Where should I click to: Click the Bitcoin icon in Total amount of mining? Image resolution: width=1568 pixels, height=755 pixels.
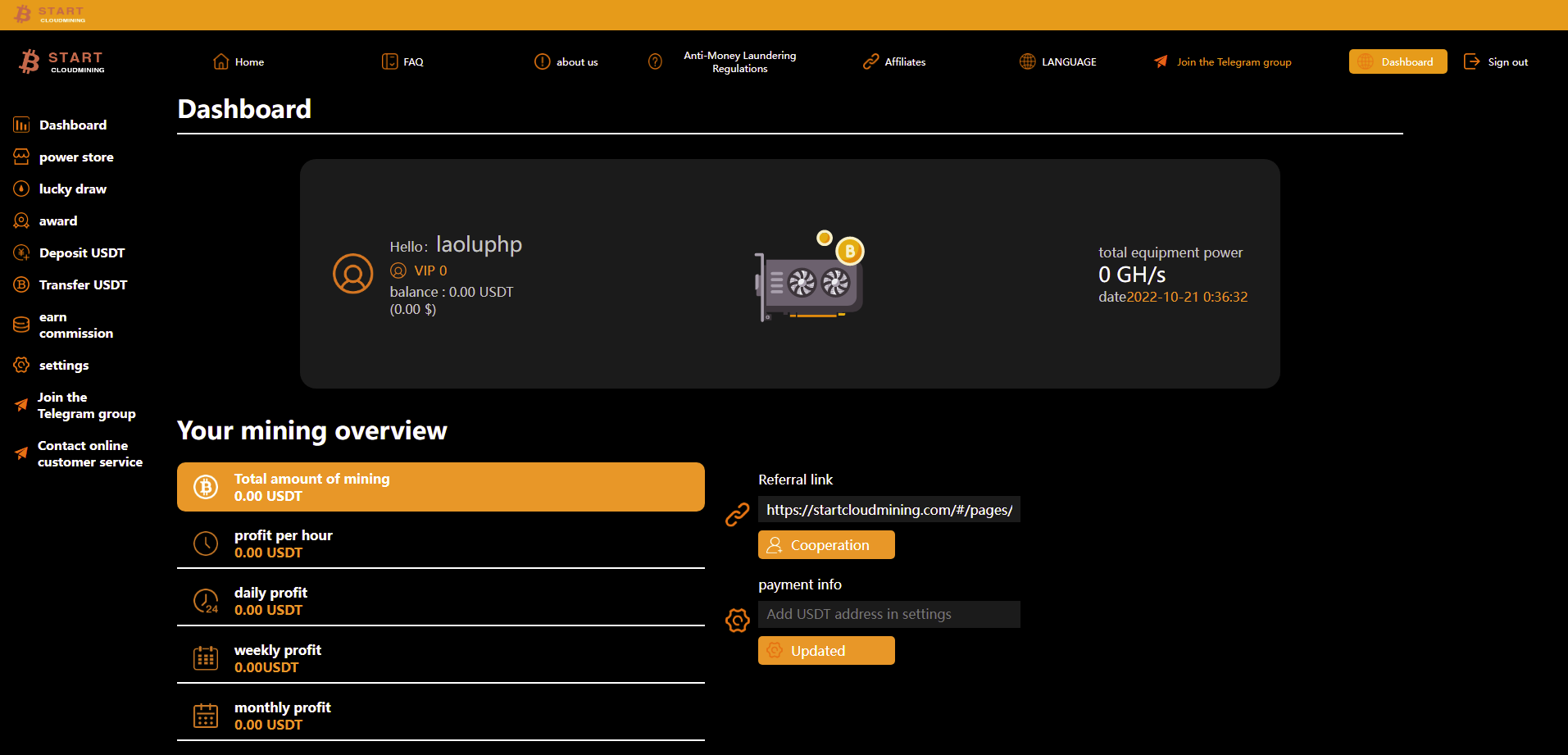[206, 488]
